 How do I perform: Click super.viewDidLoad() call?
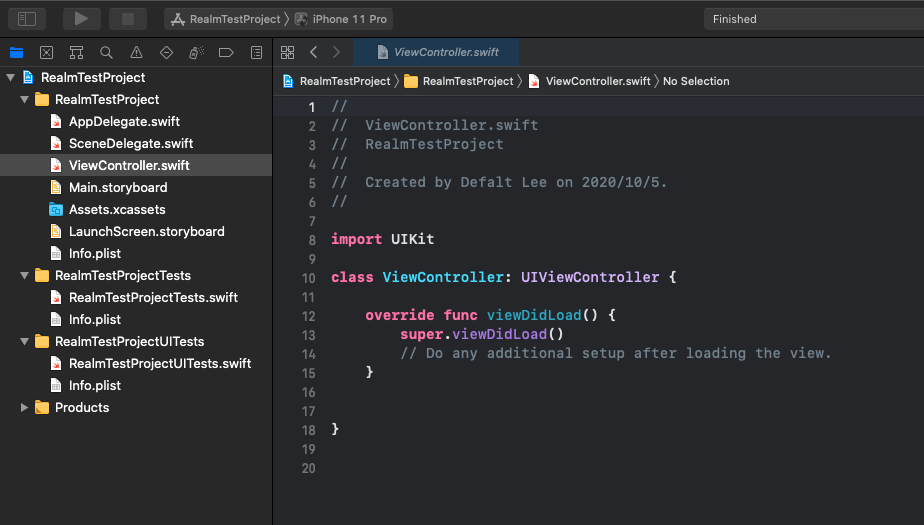(x=481, y=334)
